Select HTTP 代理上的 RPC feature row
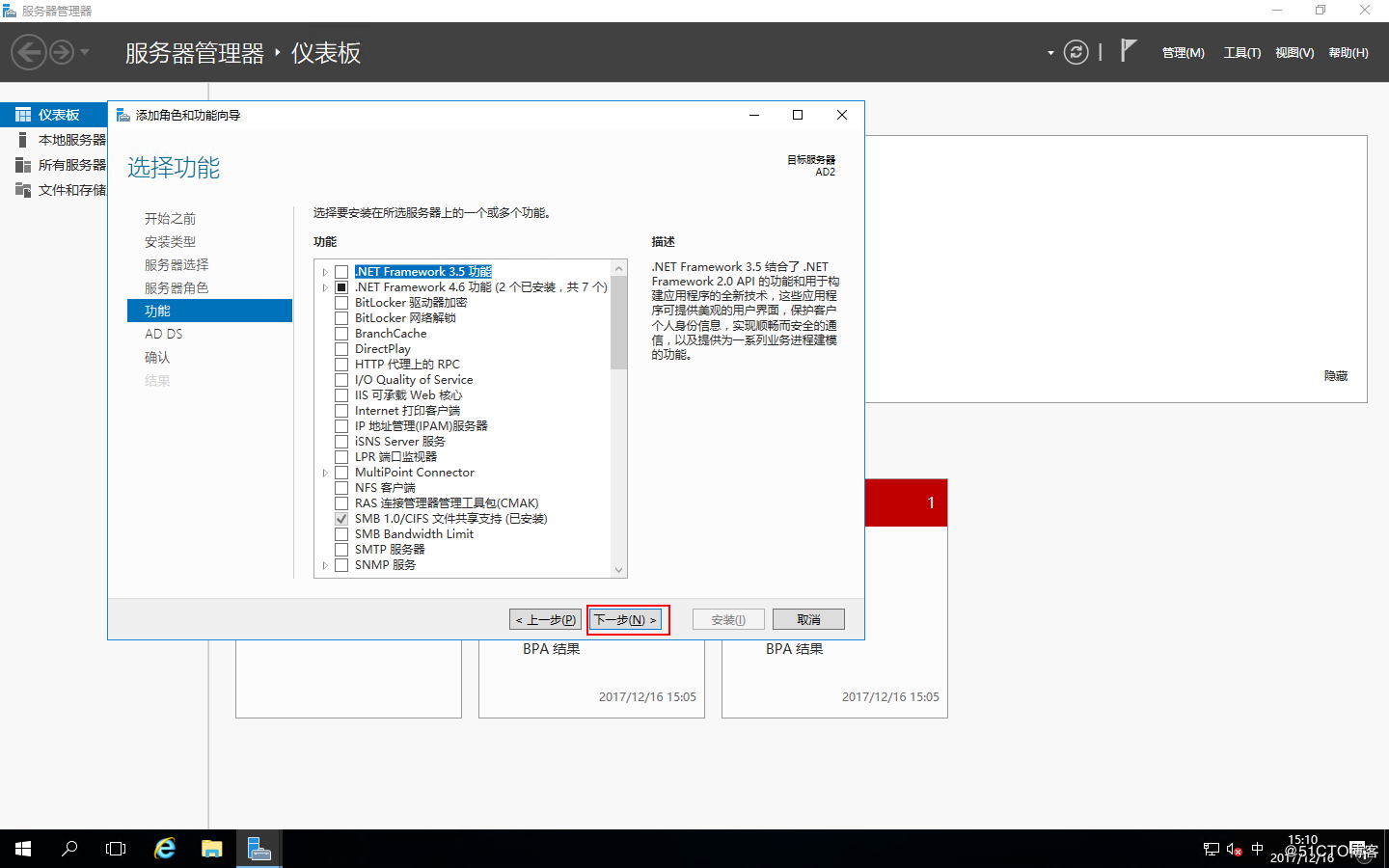The image size is (1389, 868). coord(407,365)
